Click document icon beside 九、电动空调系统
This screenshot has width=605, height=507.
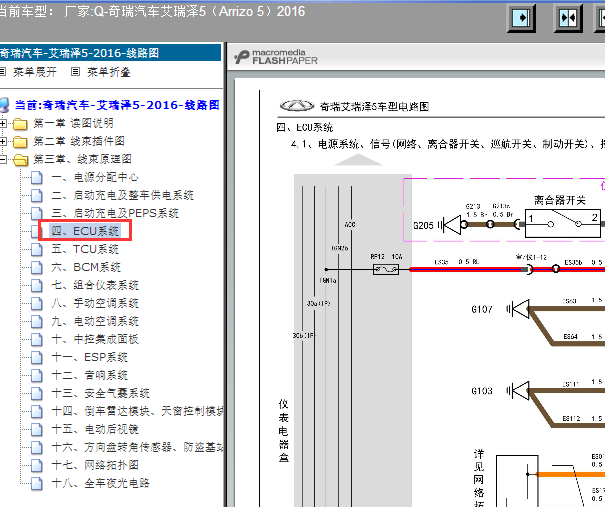pyautogui.click(x=37, y=322)
